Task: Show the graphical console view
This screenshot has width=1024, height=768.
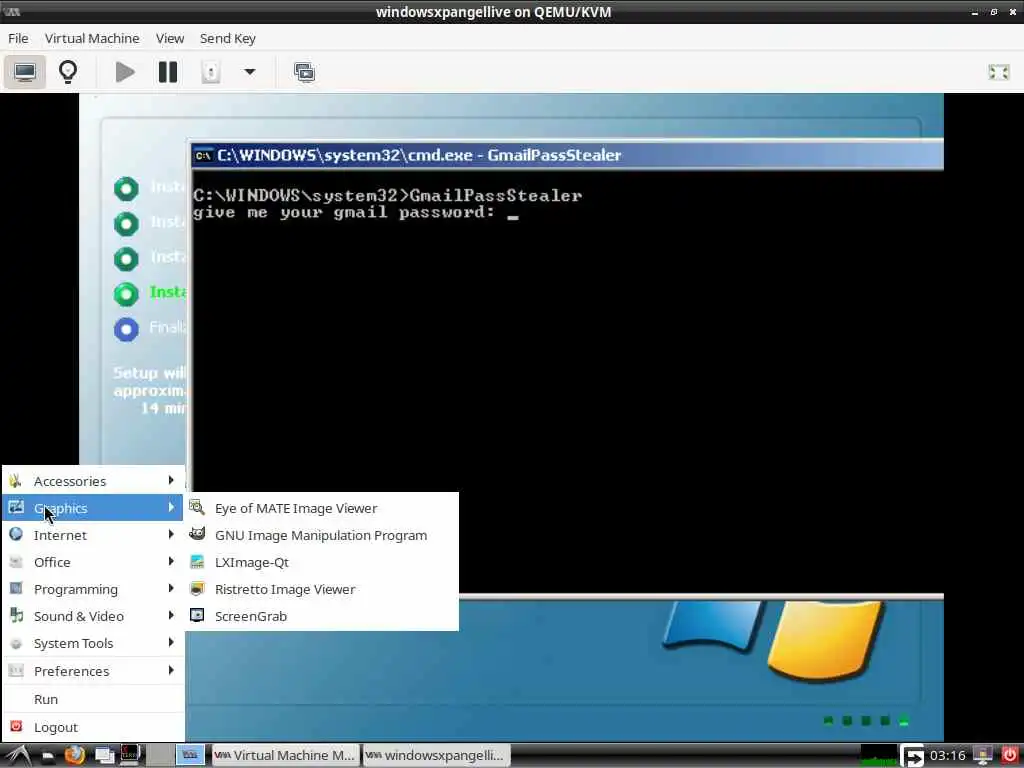Action: pyautogui.click(x=25, y=72)
